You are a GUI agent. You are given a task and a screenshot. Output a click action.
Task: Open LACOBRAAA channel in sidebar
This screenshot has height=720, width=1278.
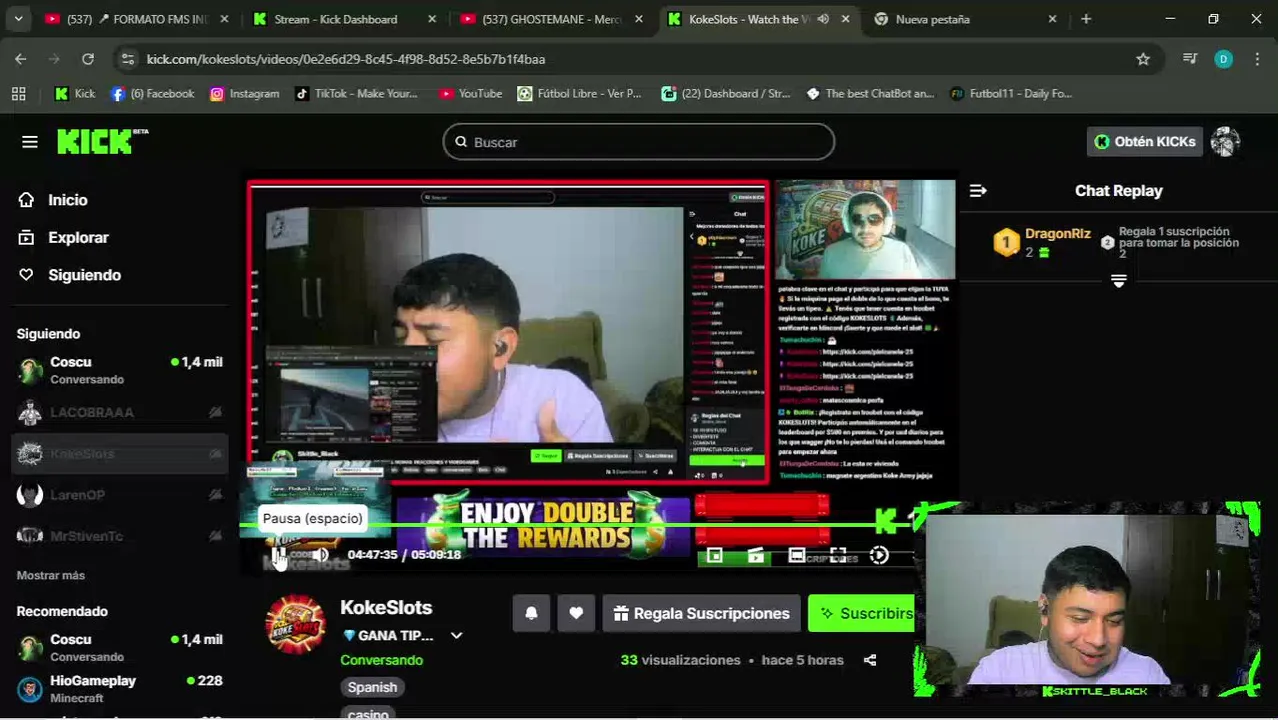tap(120, 412)
